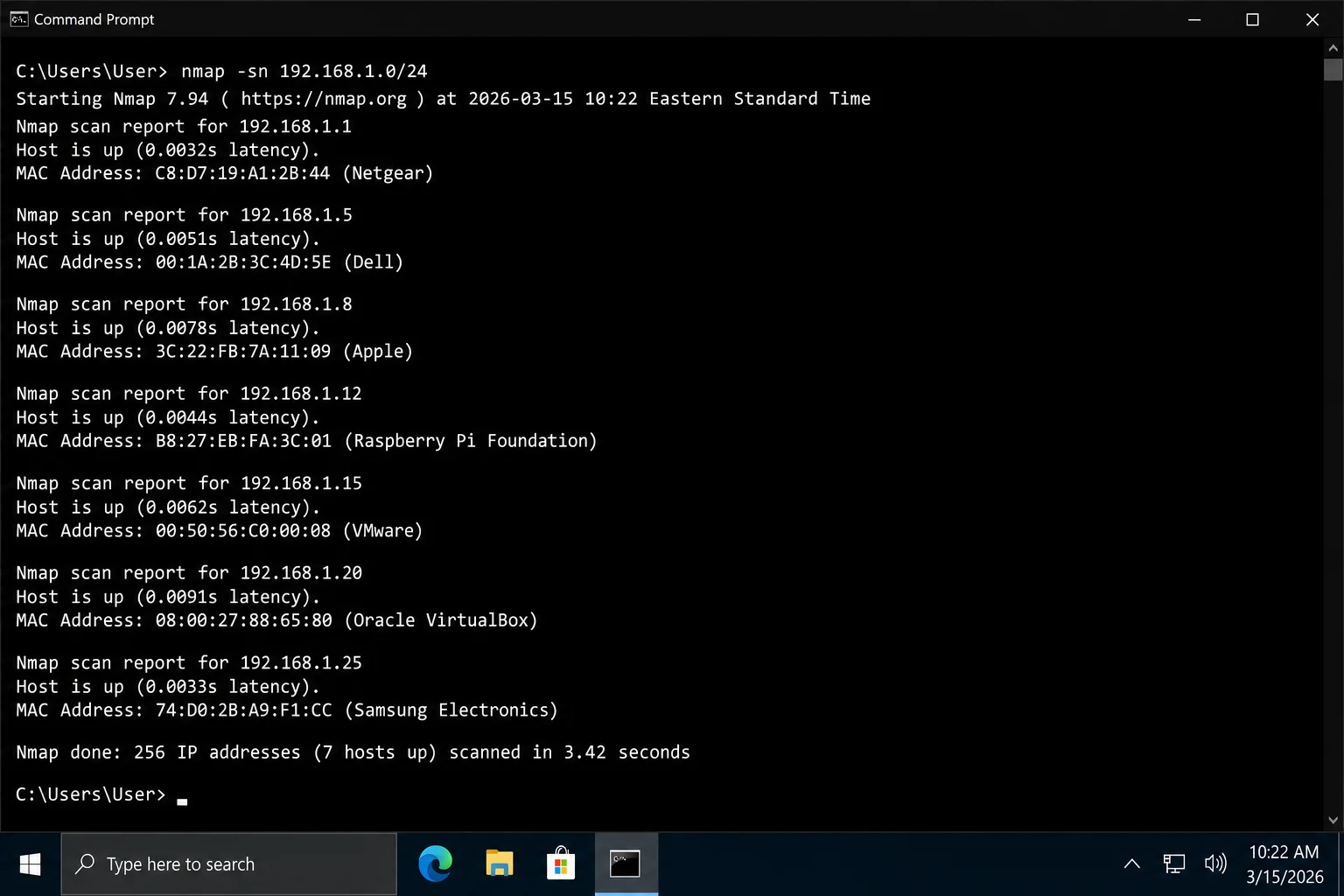The image size is (1344, 896).
Task: Open Microsoft Store from the taskbar
Action: 561,864
